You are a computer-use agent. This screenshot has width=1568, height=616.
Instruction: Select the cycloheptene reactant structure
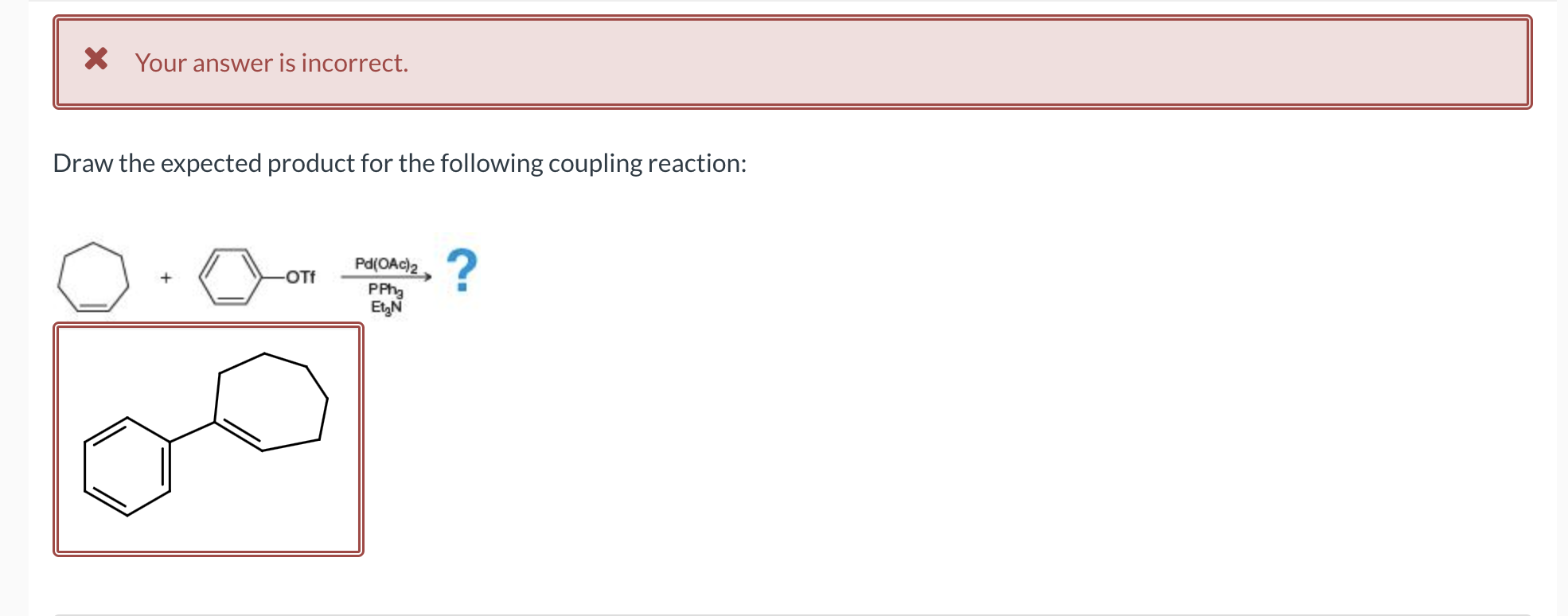[94, 277]
